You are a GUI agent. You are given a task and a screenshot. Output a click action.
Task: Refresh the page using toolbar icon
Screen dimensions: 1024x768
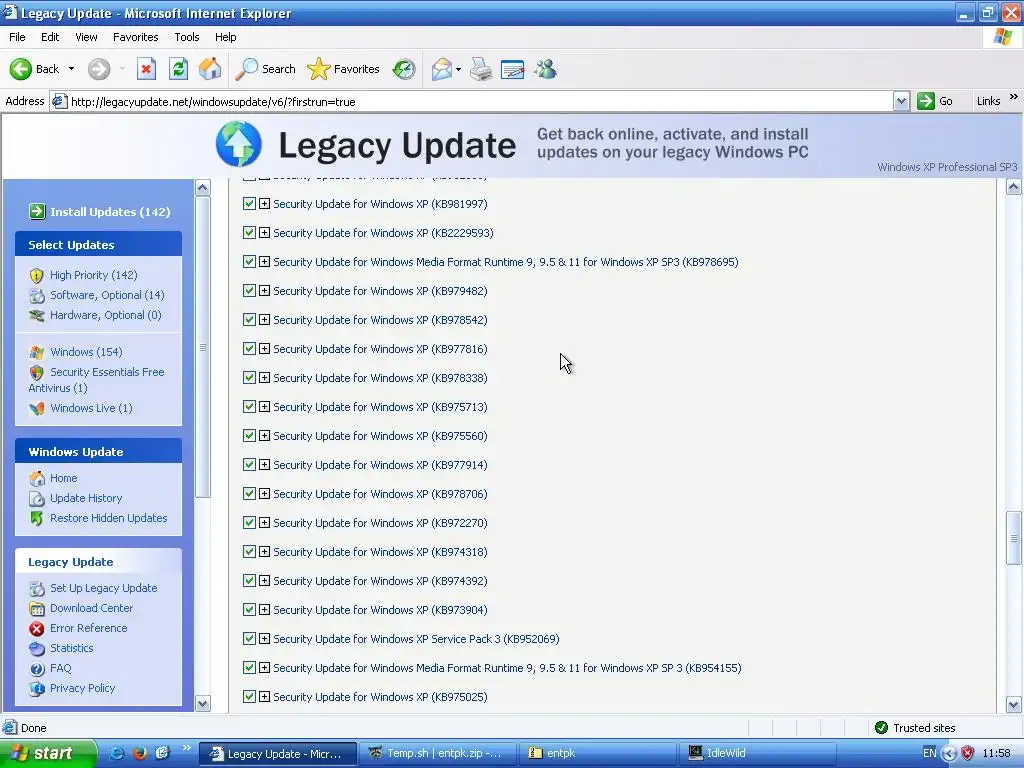coord(178,69)
